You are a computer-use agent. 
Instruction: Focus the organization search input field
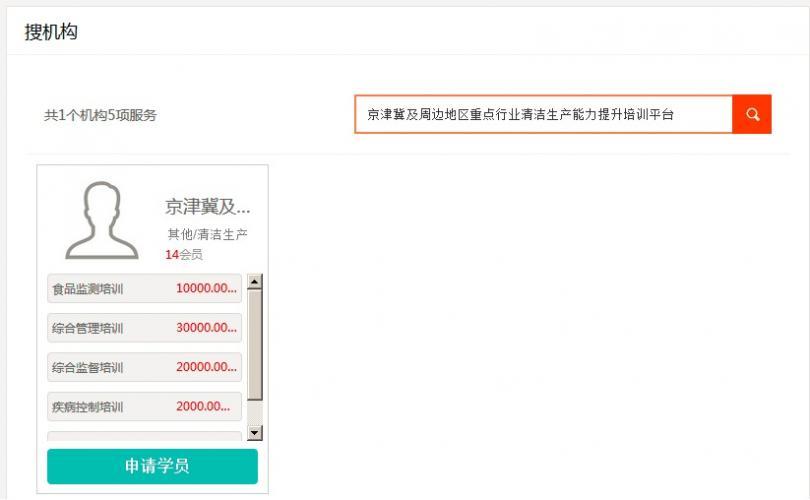(x=543, y=114)
